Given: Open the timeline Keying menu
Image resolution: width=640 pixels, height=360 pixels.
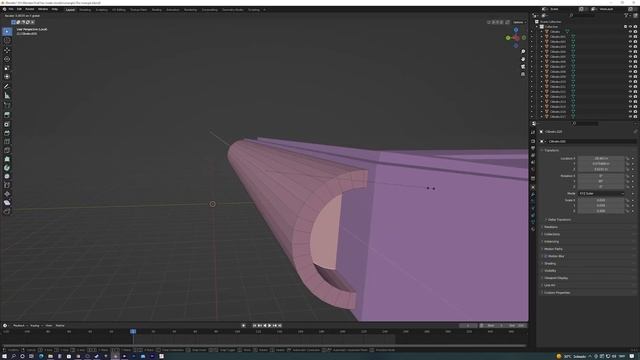Looking at the screenshot, I should pos(36,326).
